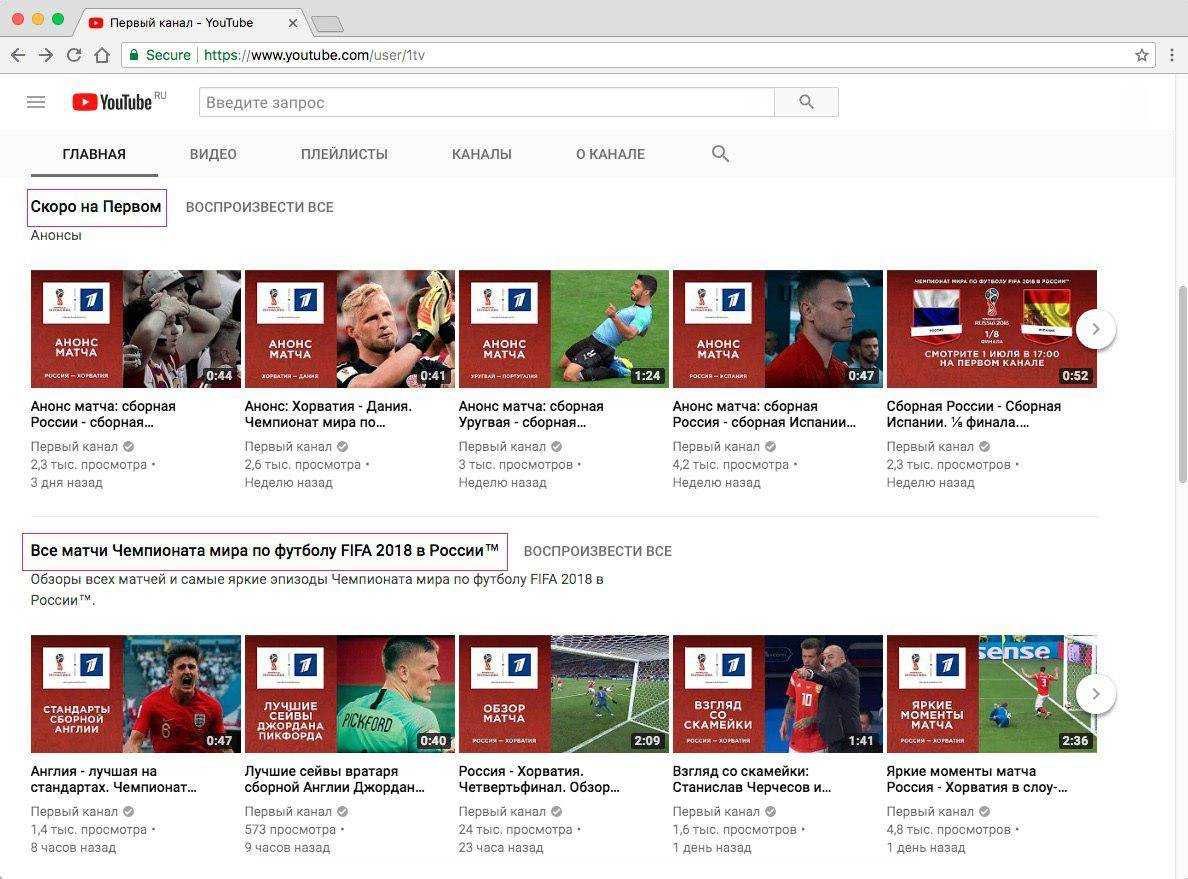Open title Лучшие сейвы вратаря сборной Англии

point(335,780)
